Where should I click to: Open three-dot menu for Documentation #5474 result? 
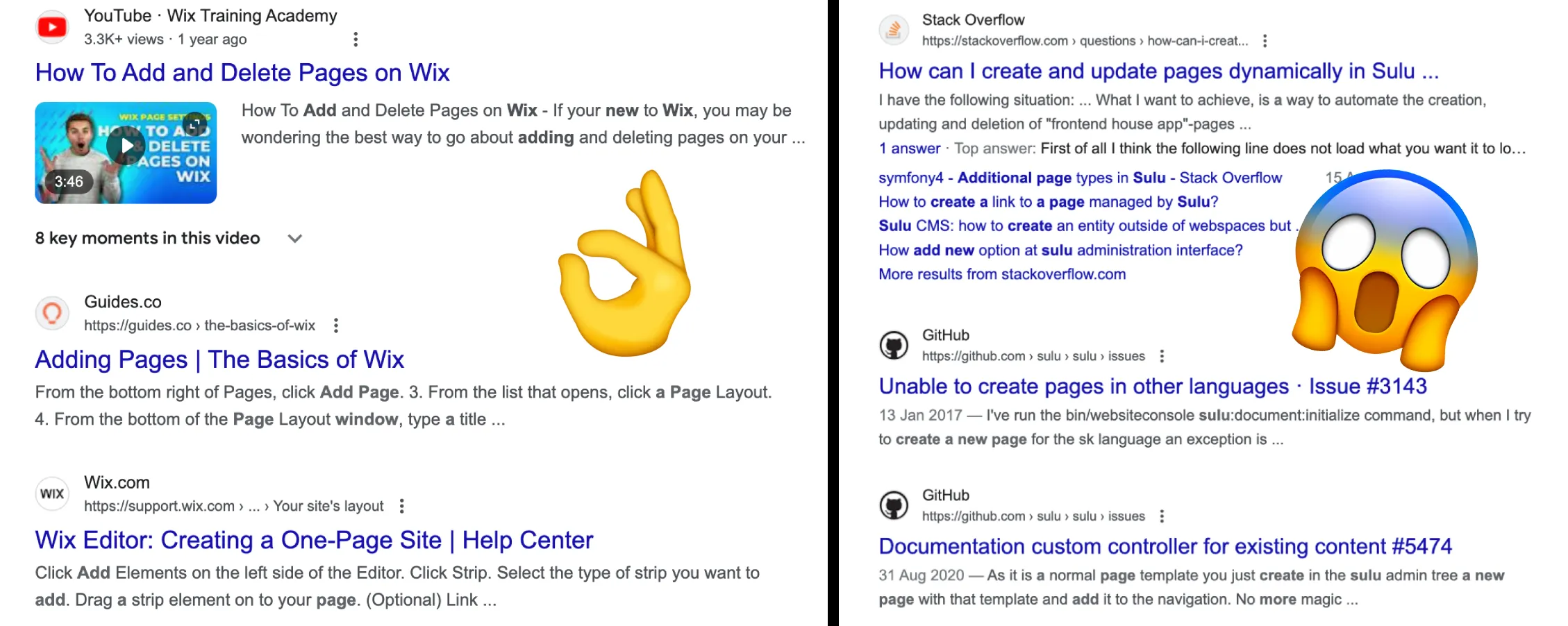point(1162,516)
